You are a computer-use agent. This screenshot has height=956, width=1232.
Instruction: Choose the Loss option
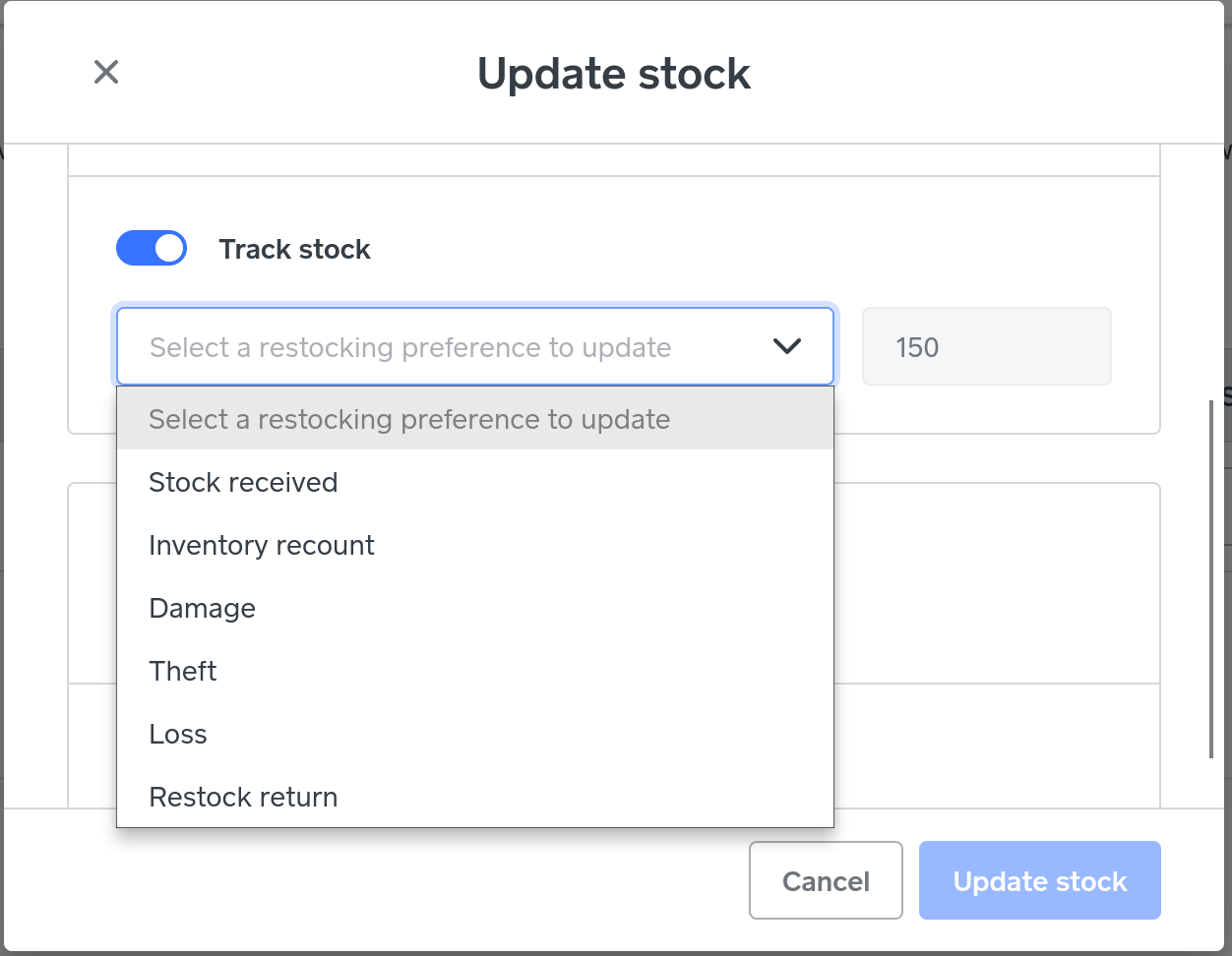coord(178,734)
